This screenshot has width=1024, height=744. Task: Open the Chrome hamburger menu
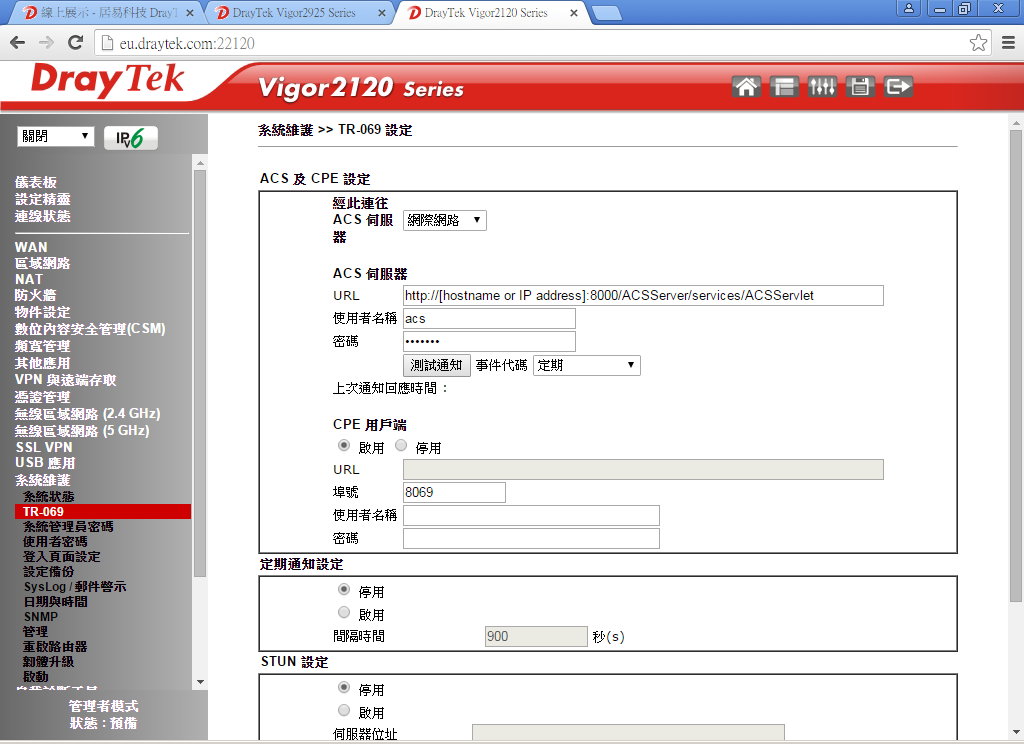[x=1008, y=43]
